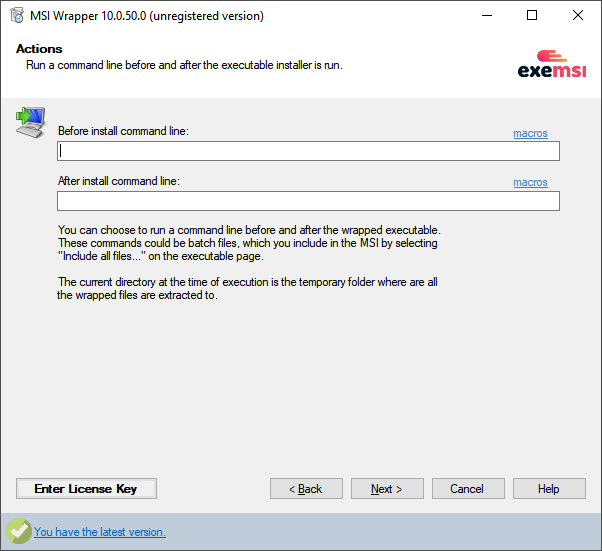
Task: Click the window title text 'MSI Wrapper 10.0.50.0'
Action: (147, 16)
